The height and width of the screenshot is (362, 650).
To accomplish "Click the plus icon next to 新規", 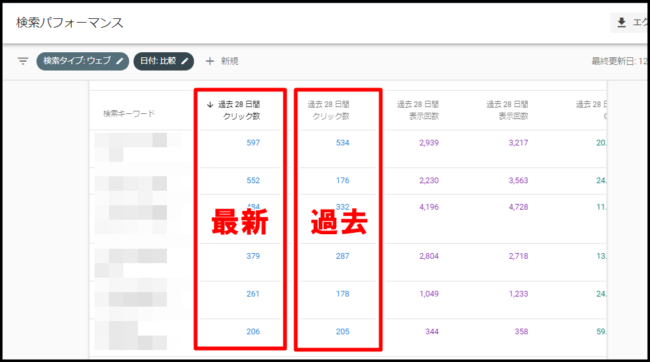I will [210, 61].
